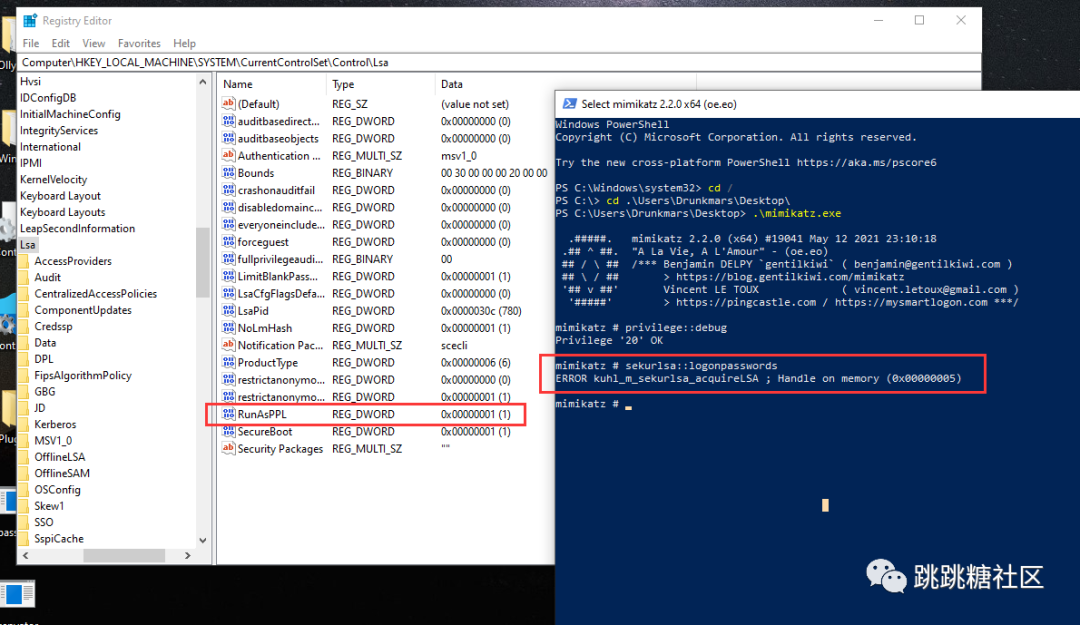Screen dimensions: 1080x625
Task: Click the LsaPid data 0x0000030c (780)
Action: click(x=481, y=311)
